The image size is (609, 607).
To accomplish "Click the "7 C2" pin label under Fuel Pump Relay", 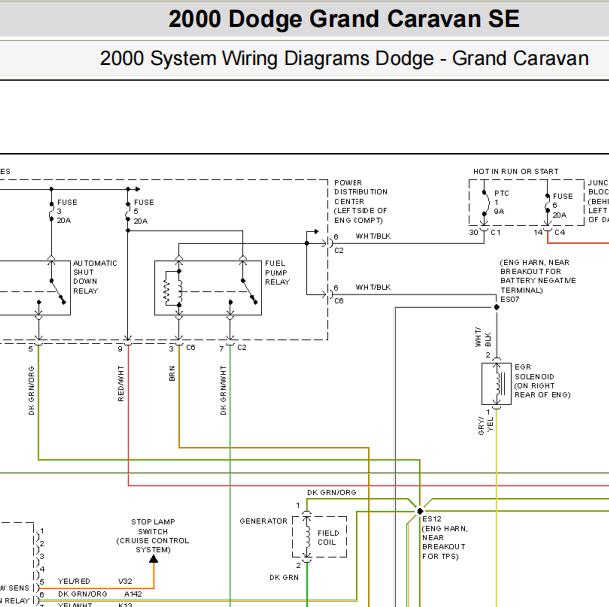I will click(x=233, y=348).
